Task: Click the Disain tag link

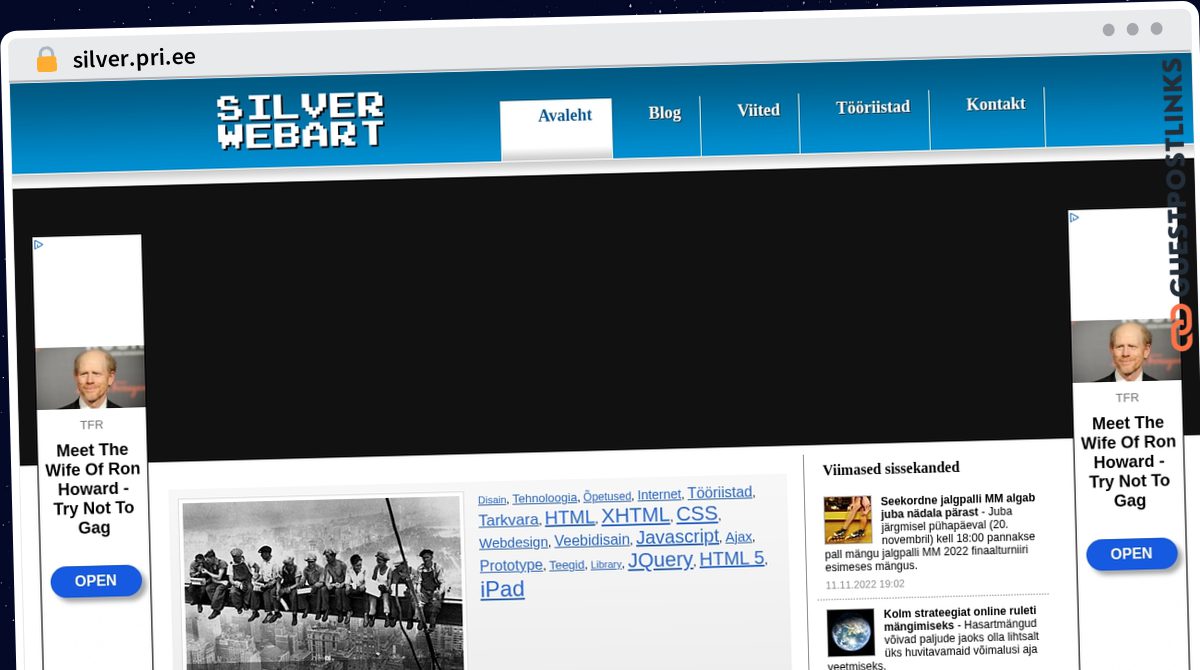Action: [492, 500]
